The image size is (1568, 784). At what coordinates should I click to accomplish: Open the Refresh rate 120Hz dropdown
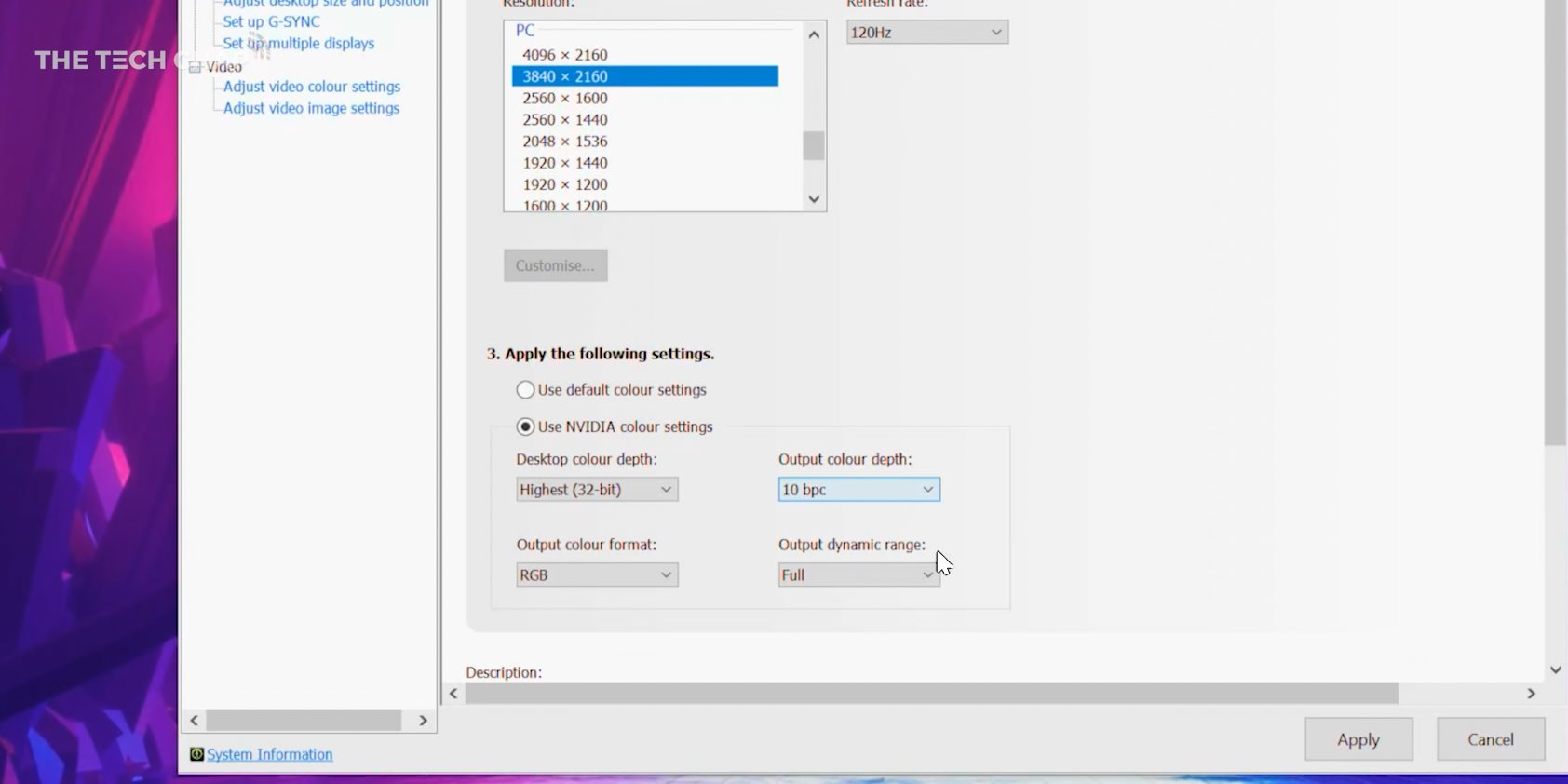coord(926,33)
